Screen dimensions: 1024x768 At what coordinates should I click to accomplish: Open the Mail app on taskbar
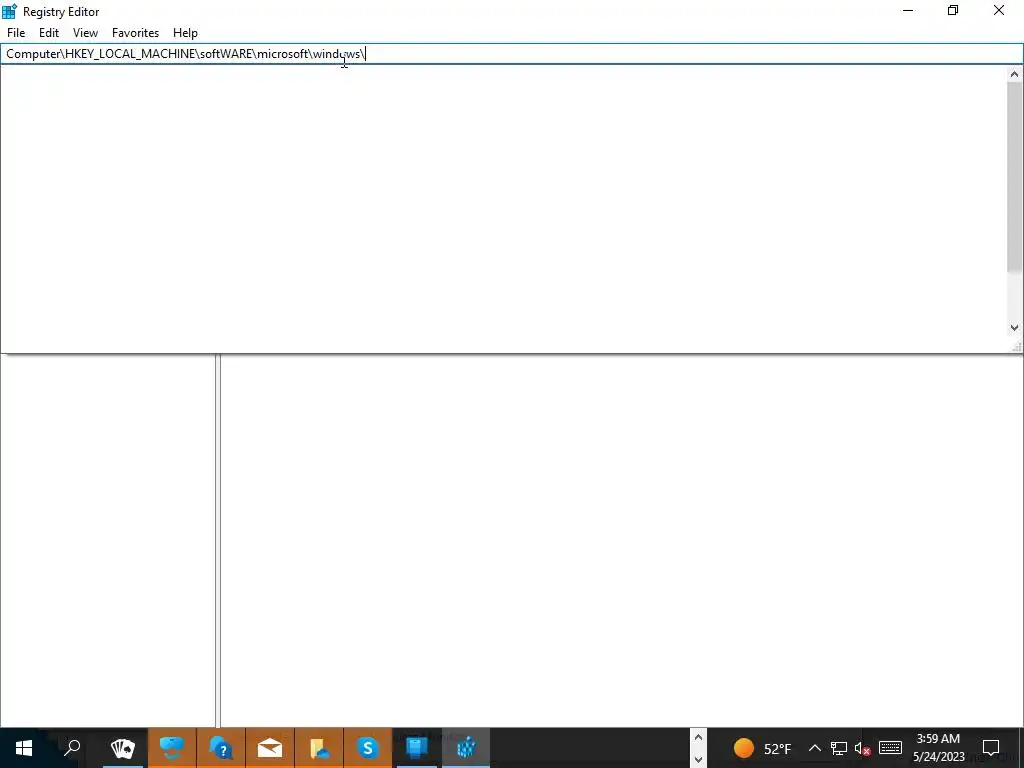tap(270, 748)
